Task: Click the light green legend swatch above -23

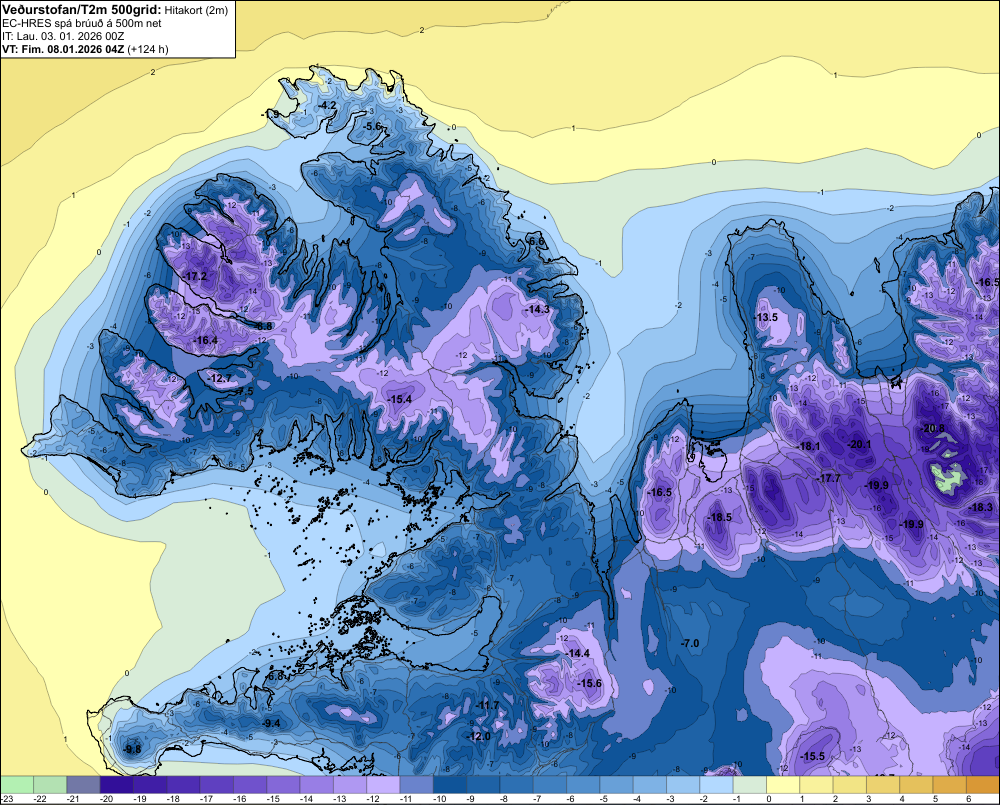Action: 17,785
